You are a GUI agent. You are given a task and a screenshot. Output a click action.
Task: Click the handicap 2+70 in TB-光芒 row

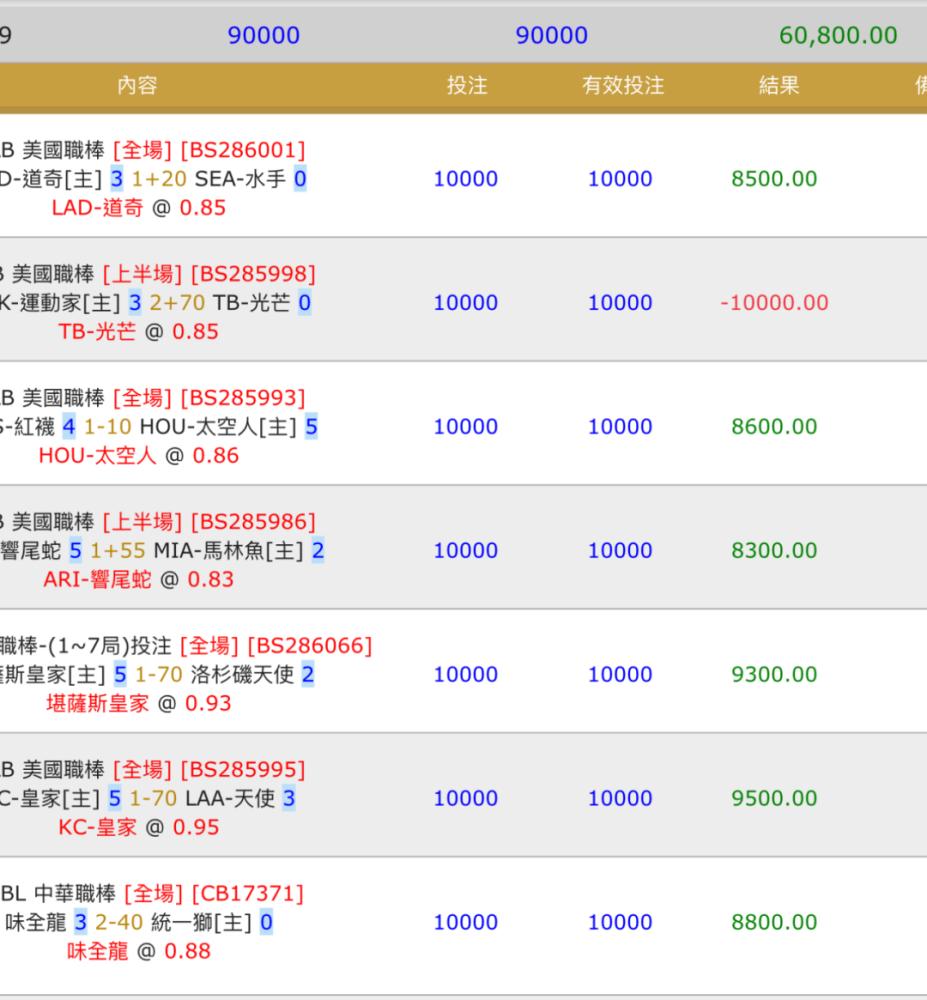[x=177, y=303]
